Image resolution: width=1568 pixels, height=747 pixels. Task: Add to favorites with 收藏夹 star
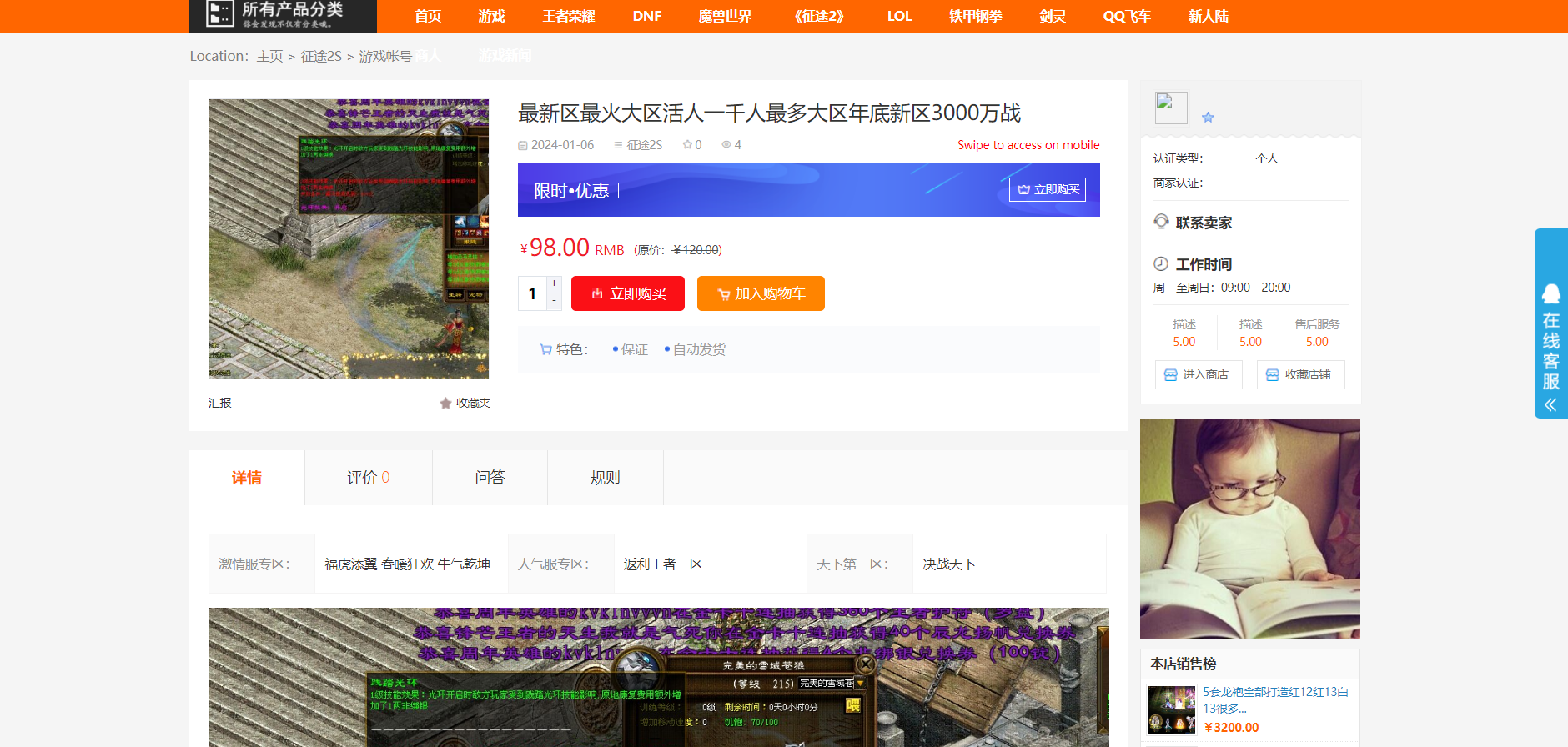pos(465,403)
